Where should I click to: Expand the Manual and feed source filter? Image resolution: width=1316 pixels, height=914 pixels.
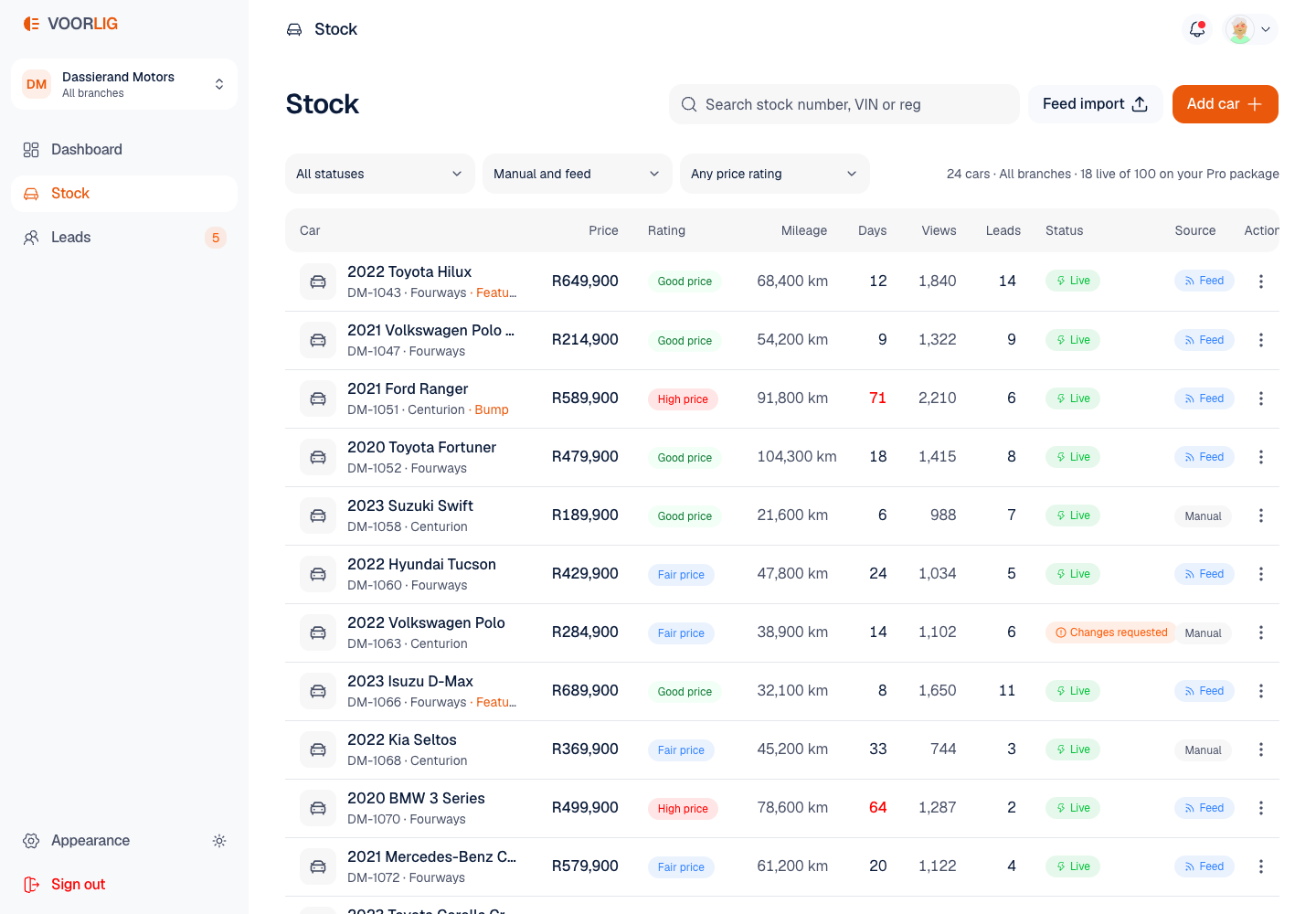pyautogui.click(x=578, y=174)
